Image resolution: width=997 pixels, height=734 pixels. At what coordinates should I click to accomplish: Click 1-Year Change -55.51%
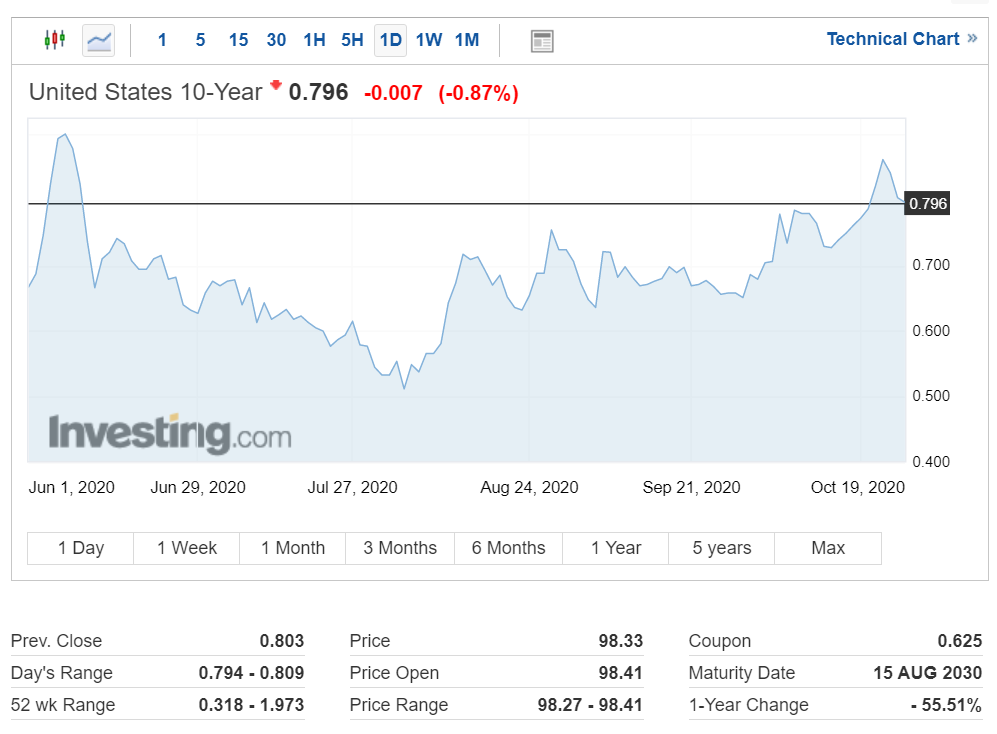tap(946, 705)
